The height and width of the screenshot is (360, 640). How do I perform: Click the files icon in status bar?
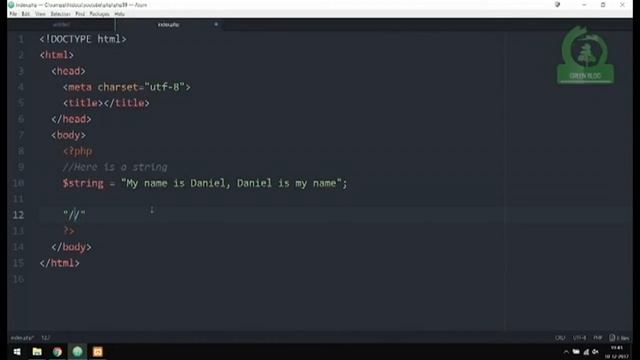[x=619, y=338]
